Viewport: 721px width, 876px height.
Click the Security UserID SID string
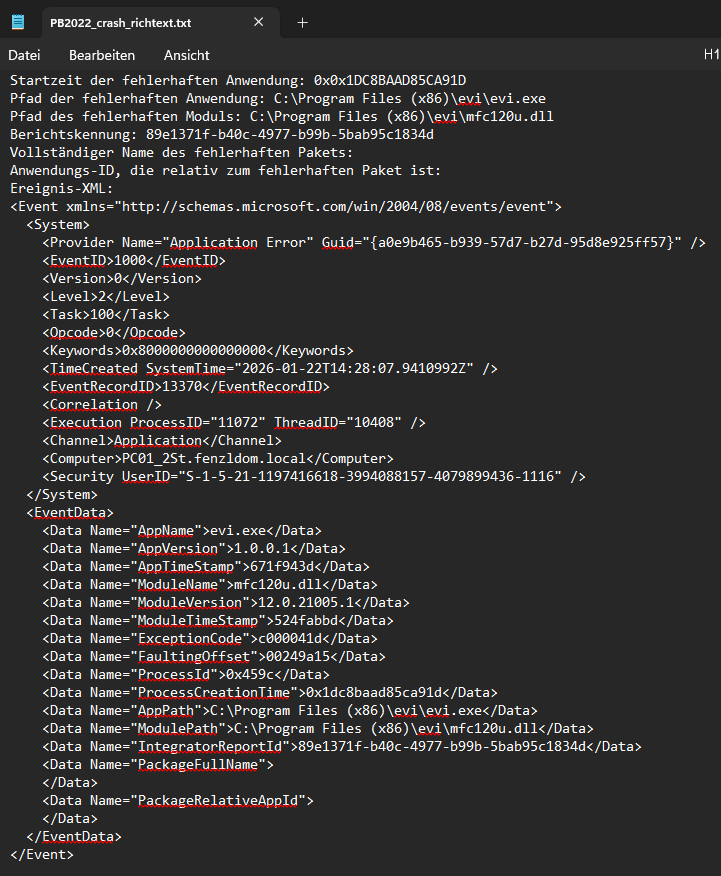[x=365, y=476]
